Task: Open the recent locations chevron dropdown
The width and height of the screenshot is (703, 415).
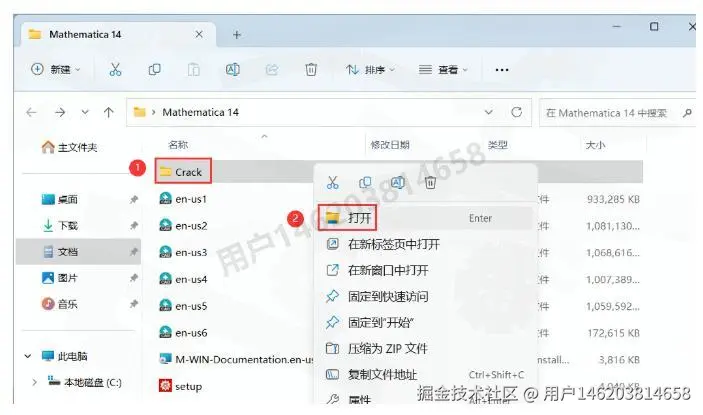Action: (85, 112)
